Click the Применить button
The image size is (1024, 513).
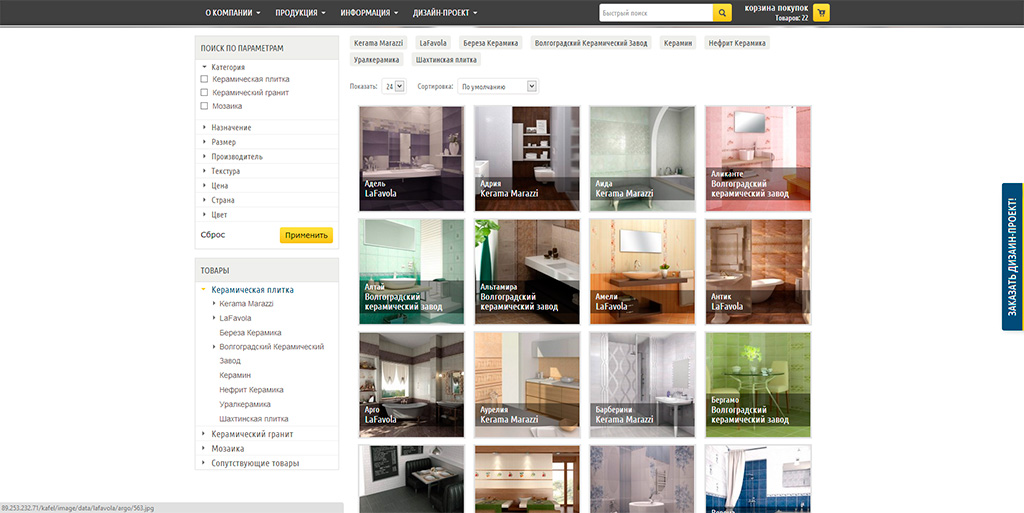[306, 235]
